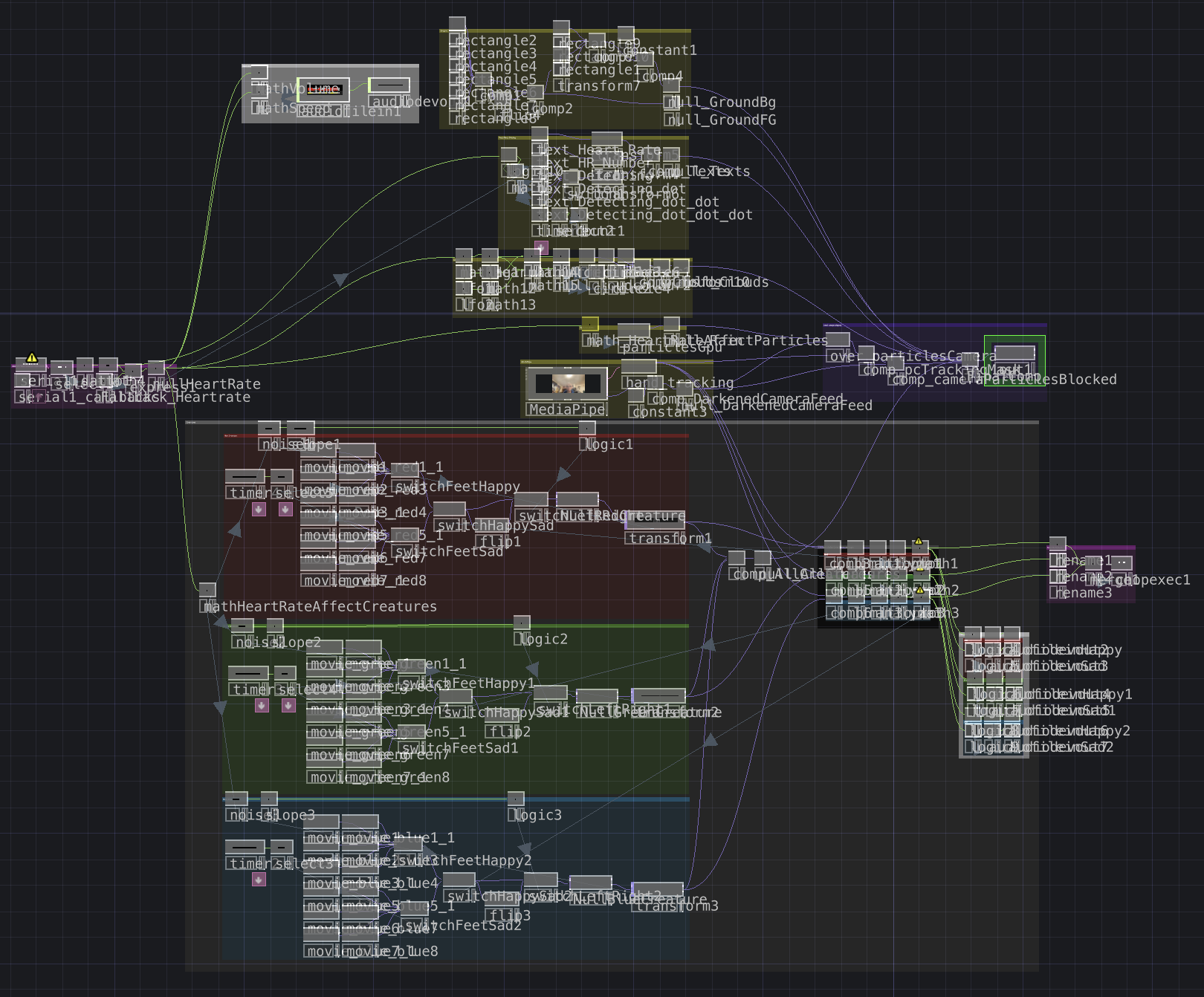Click the null_GroundFG node label
Image resolution: width=1204 pixels, height=997 pixels.
click(722, 120)
